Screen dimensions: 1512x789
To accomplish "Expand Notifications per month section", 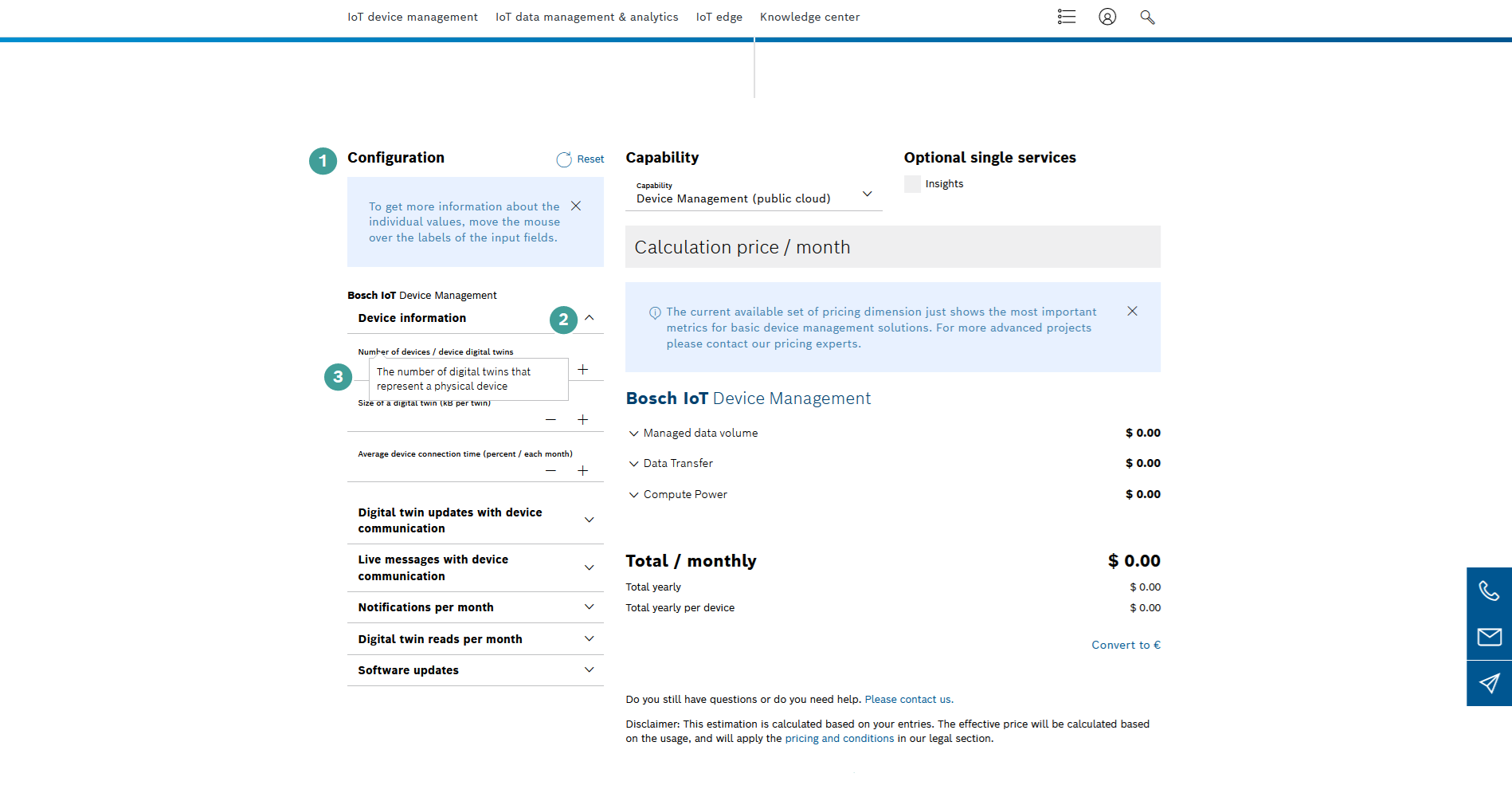I will click(590, 607).
